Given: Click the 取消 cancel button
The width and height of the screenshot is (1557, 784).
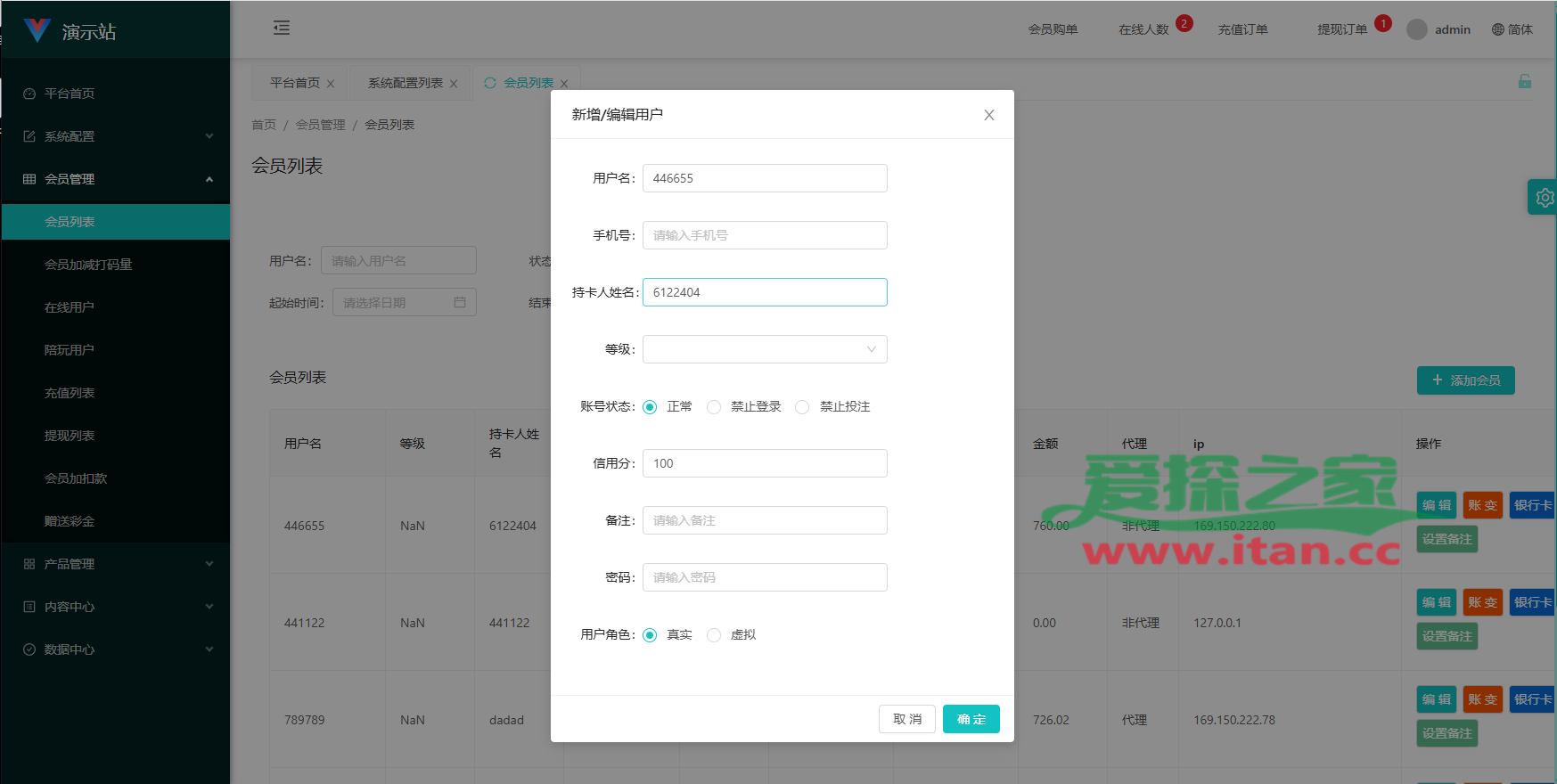Looking at the screenshot, I should tap(906, 719).
